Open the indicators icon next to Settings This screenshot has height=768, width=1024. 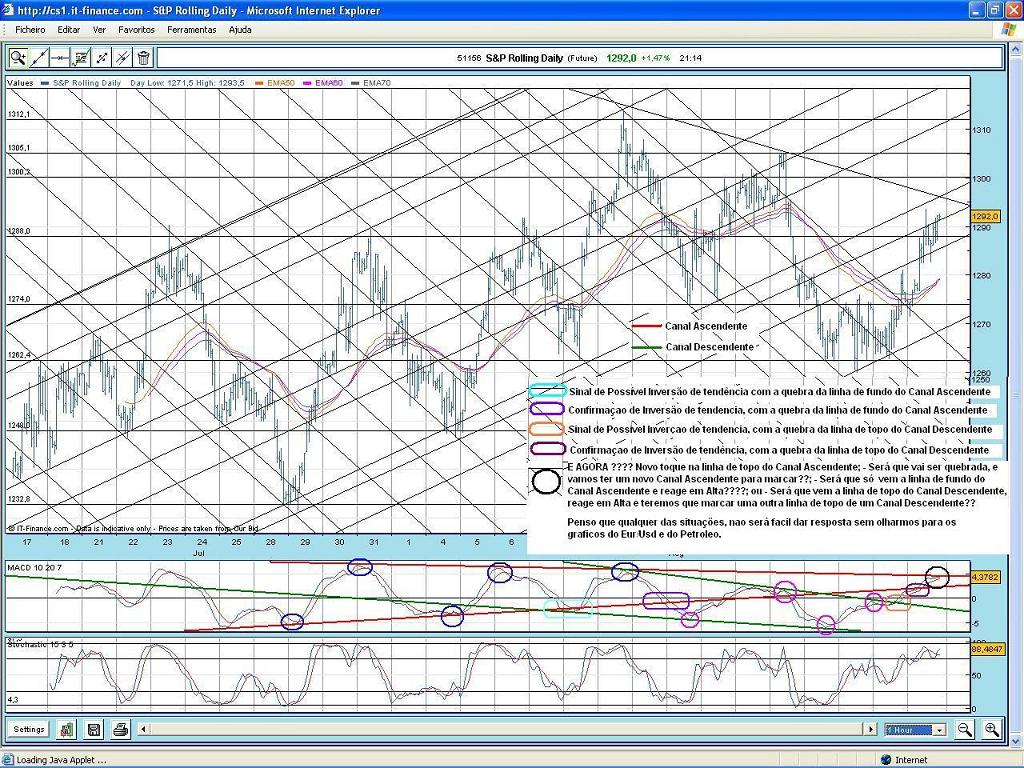[x=66, y=729]
